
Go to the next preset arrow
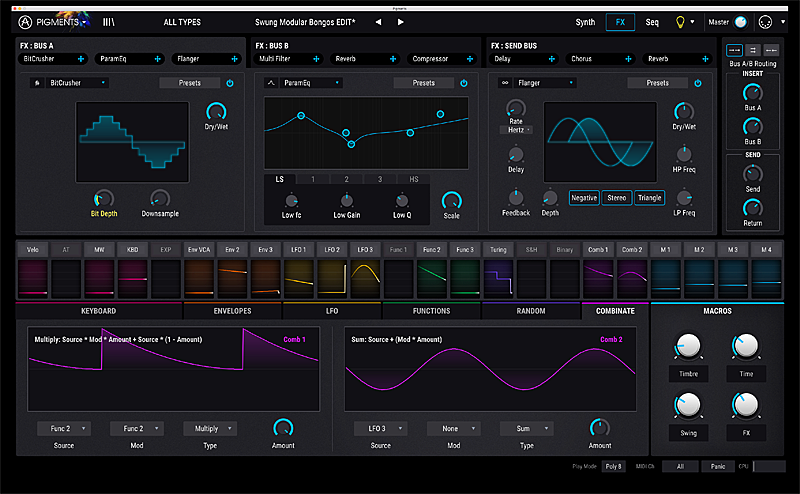tap(401, 22)
